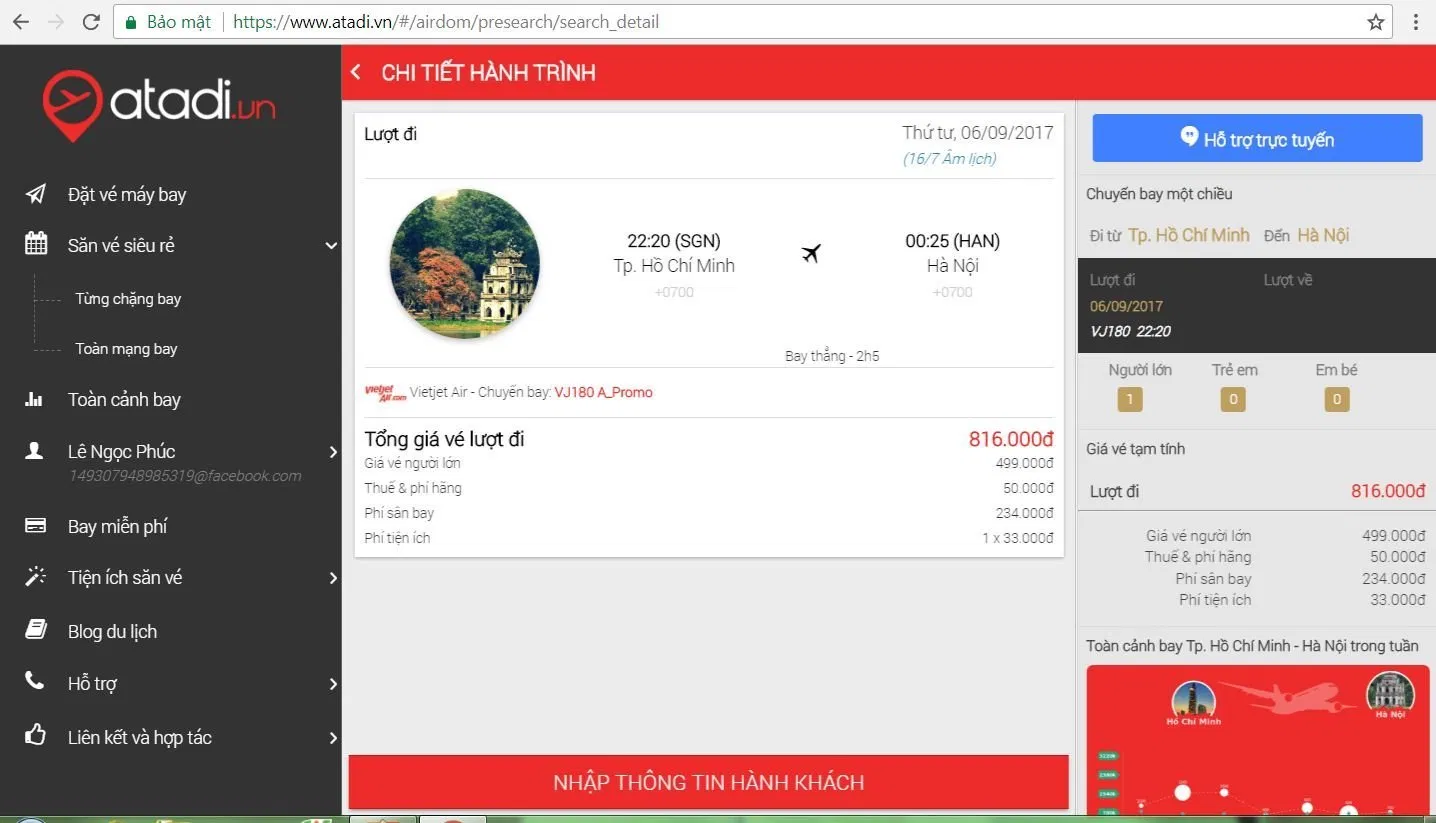Click the Hỗ trợ phone icon

(x=36, y=683)
